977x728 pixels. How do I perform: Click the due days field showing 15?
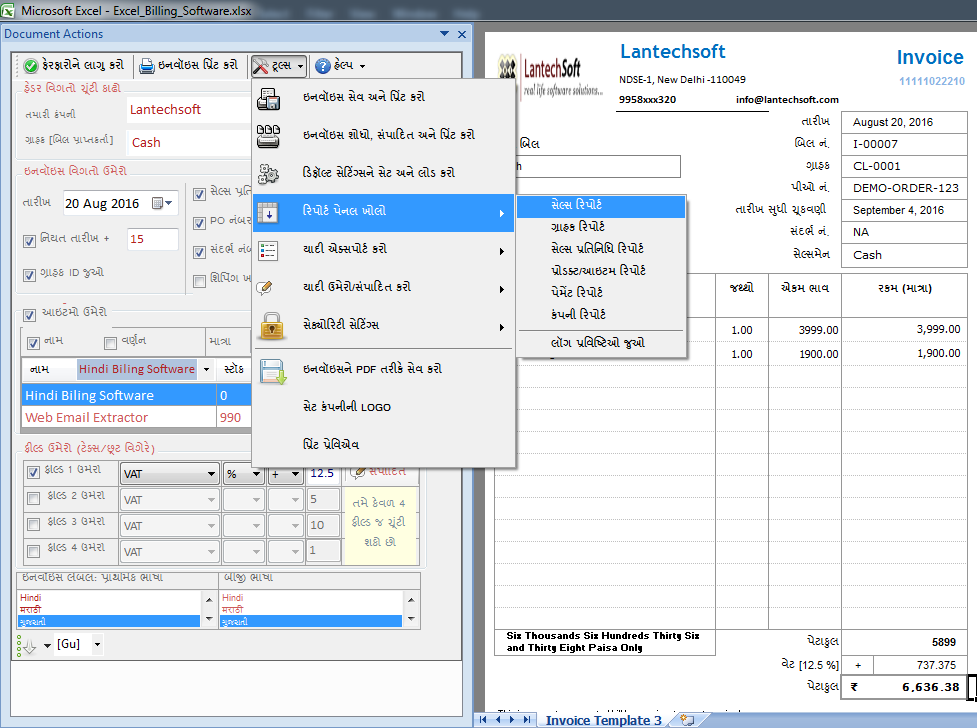(x=153, y=239)
